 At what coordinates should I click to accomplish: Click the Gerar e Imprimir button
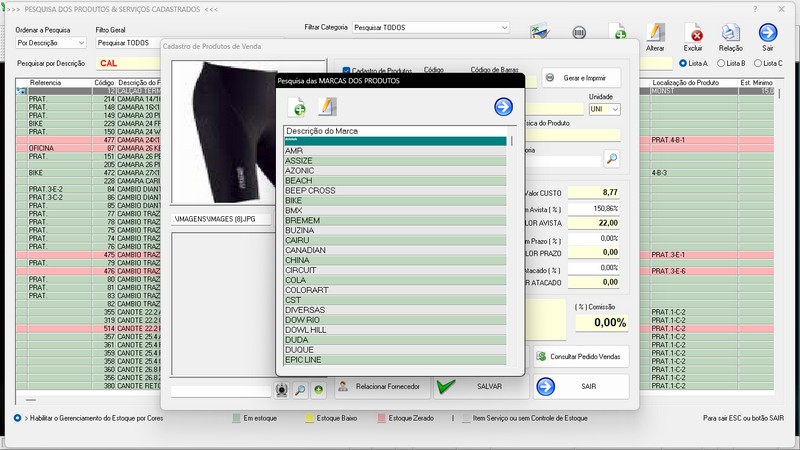tap(583, 78)
